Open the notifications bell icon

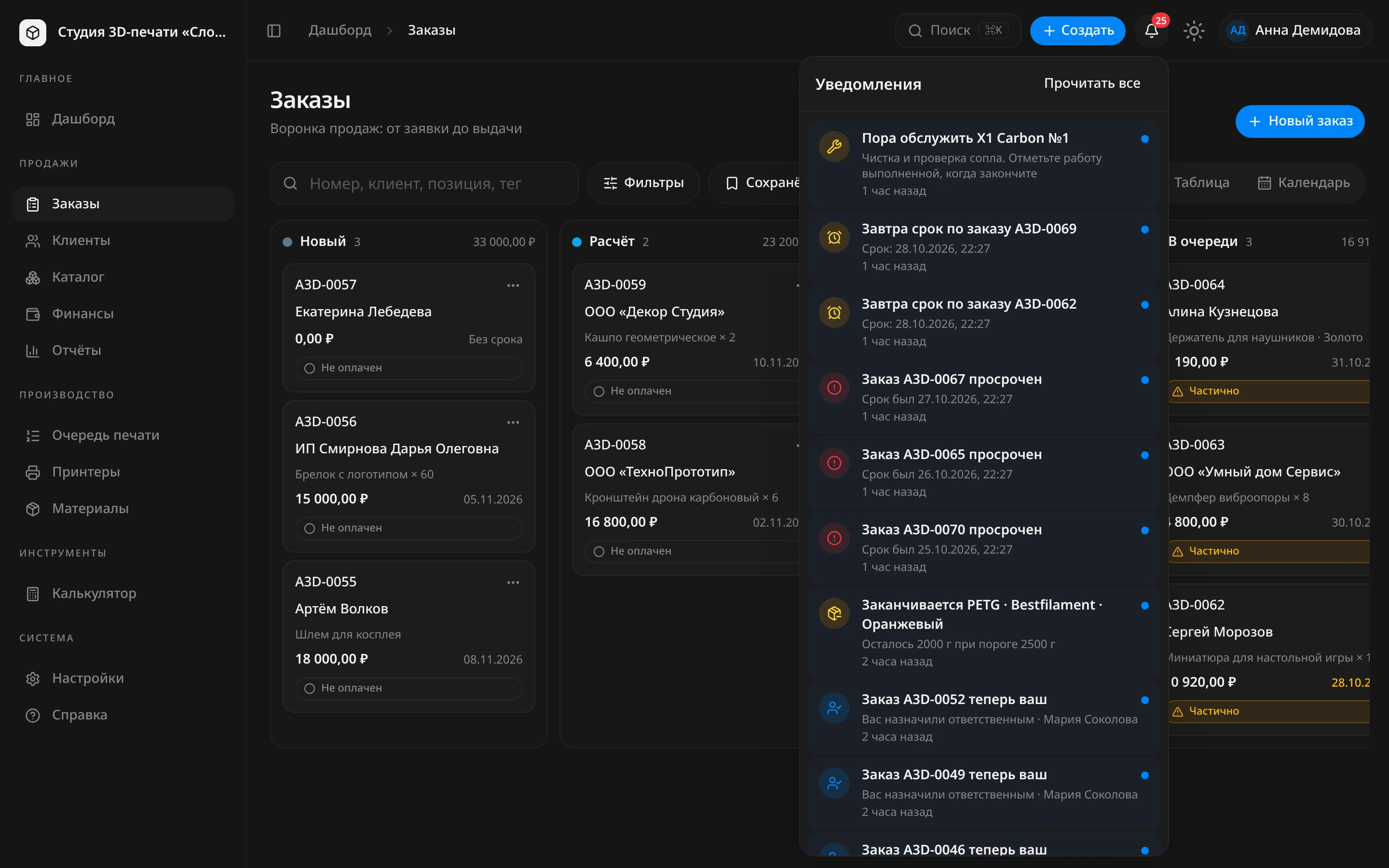[x=1151, y=30]
